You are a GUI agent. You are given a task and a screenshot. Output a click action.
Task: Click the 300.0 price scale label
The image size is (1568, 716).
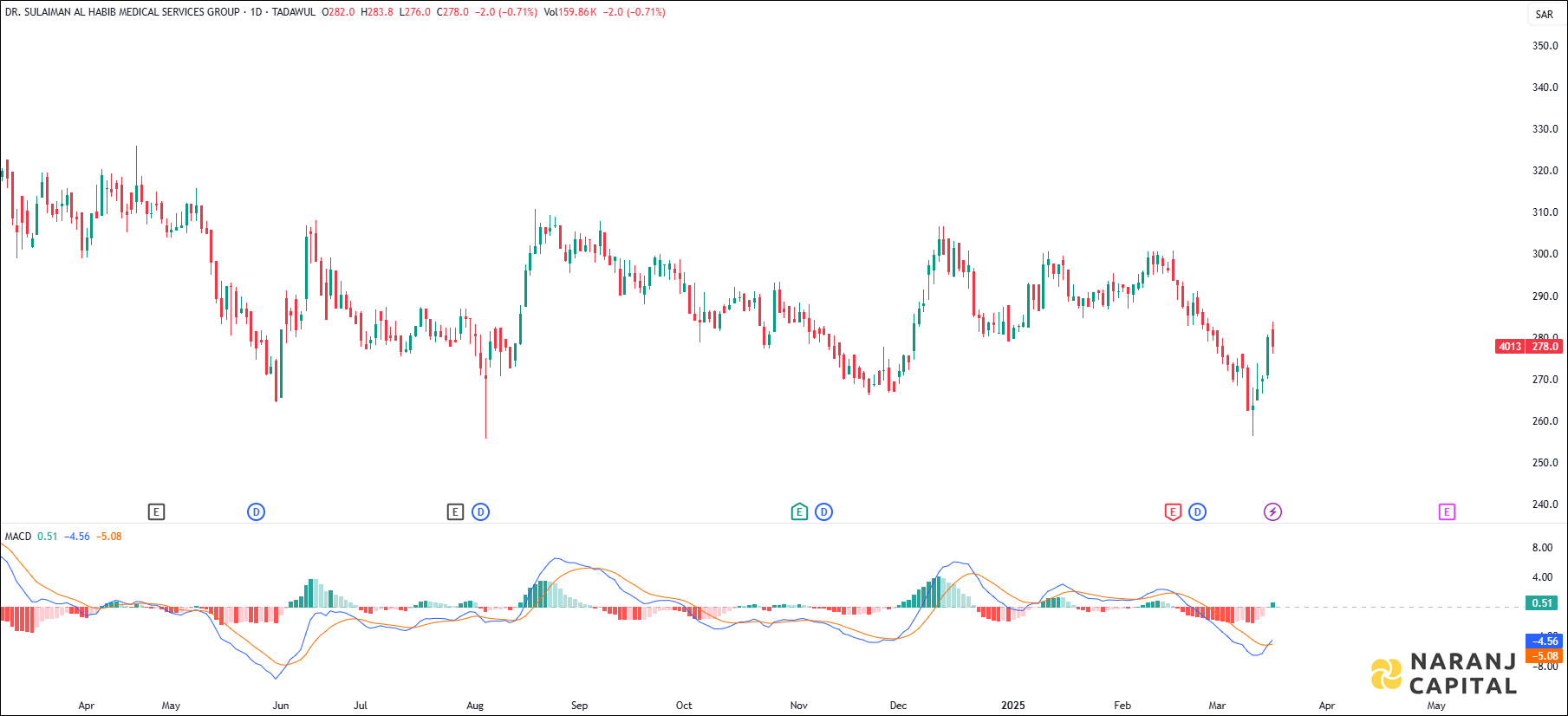(x=1545, y=254)
